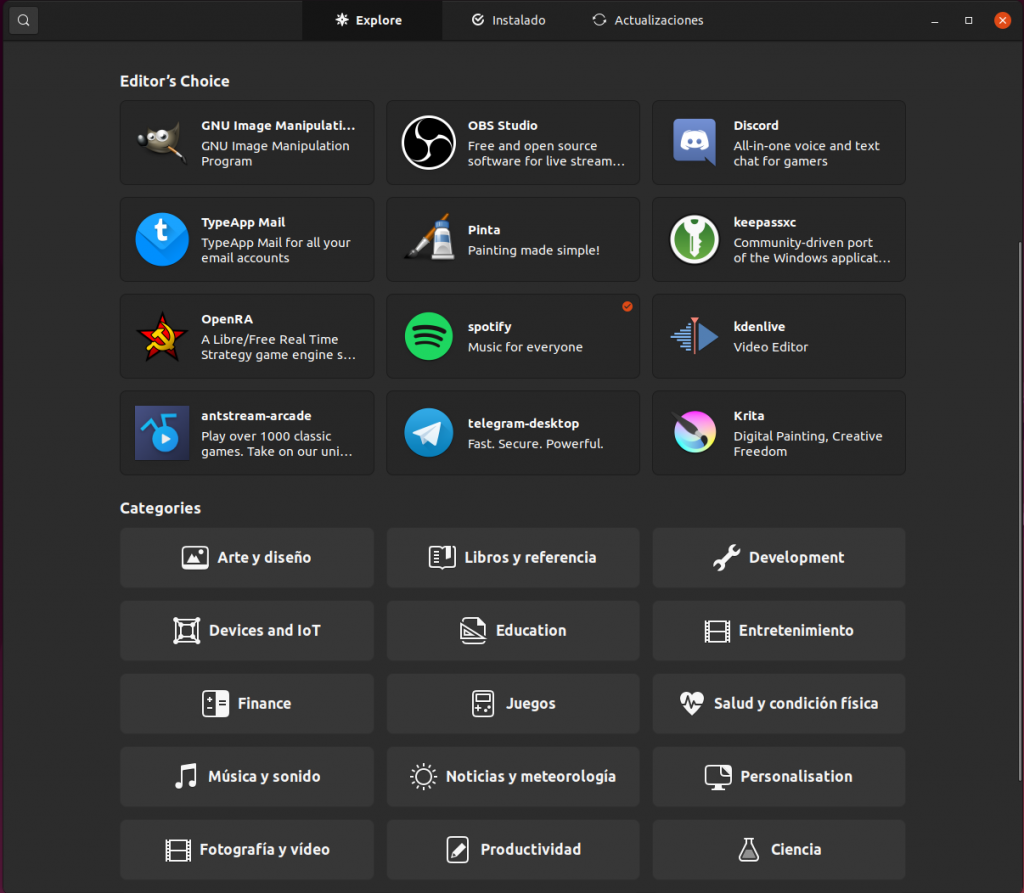The height and width of the screenshot is (893, 1024).
Task: Select the Explore tab
Action: [369, 20]
